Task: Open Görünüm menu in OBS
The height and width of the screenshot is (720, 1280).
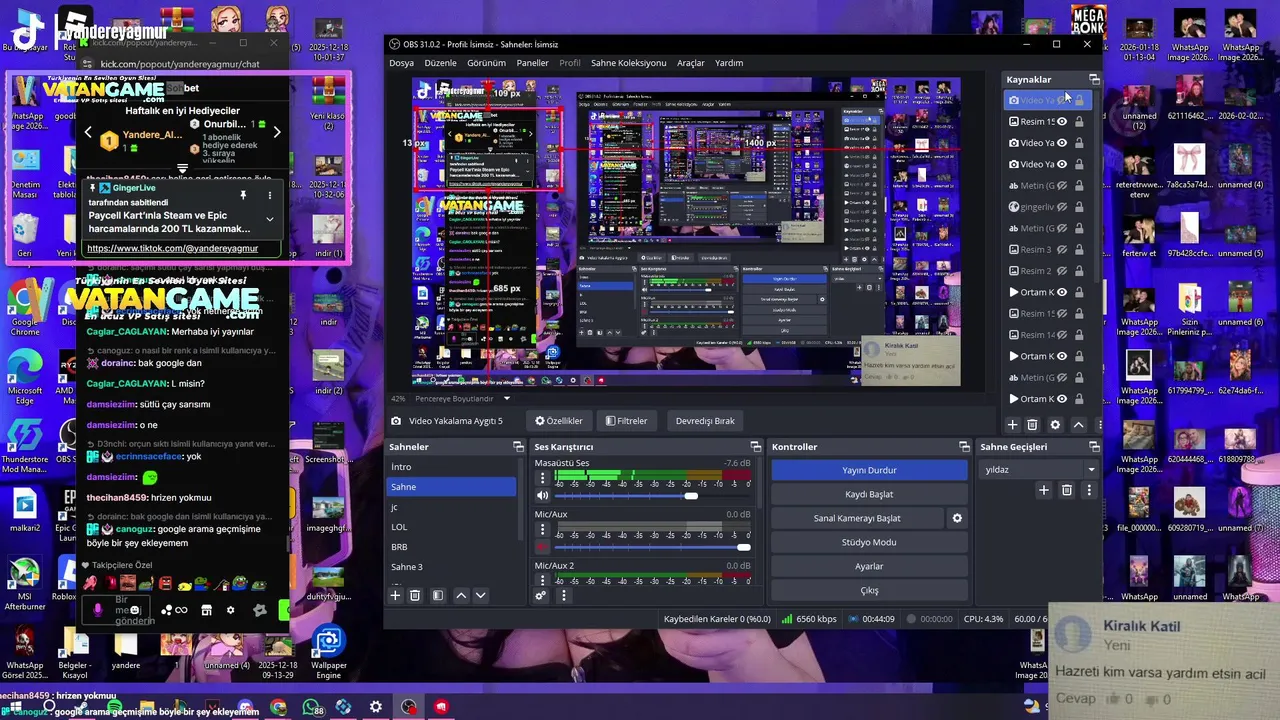Action: click(486, 63)
